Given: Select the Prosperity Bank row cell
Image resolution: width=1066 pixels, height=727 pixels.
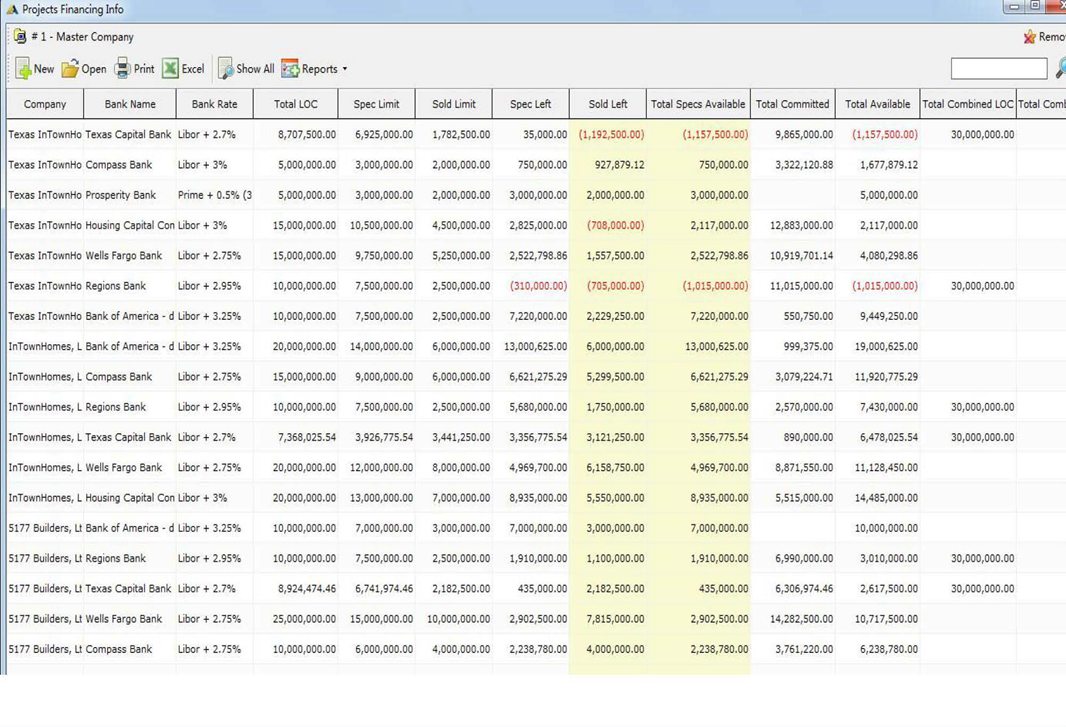Looking at the screenshot, I should [x=121, y=195].
